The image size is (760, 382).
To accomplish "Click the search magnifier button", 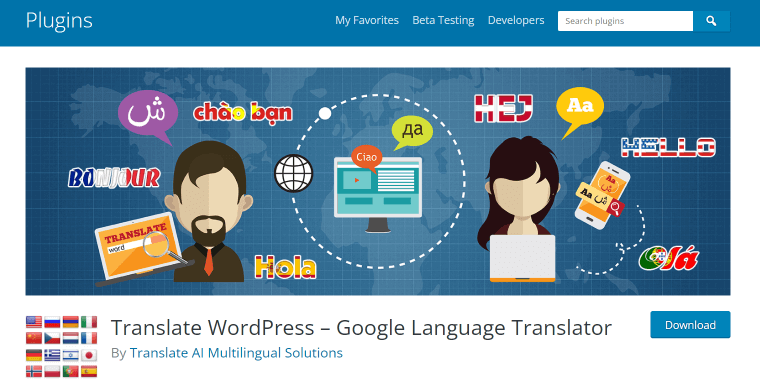I will coord(711,21).
